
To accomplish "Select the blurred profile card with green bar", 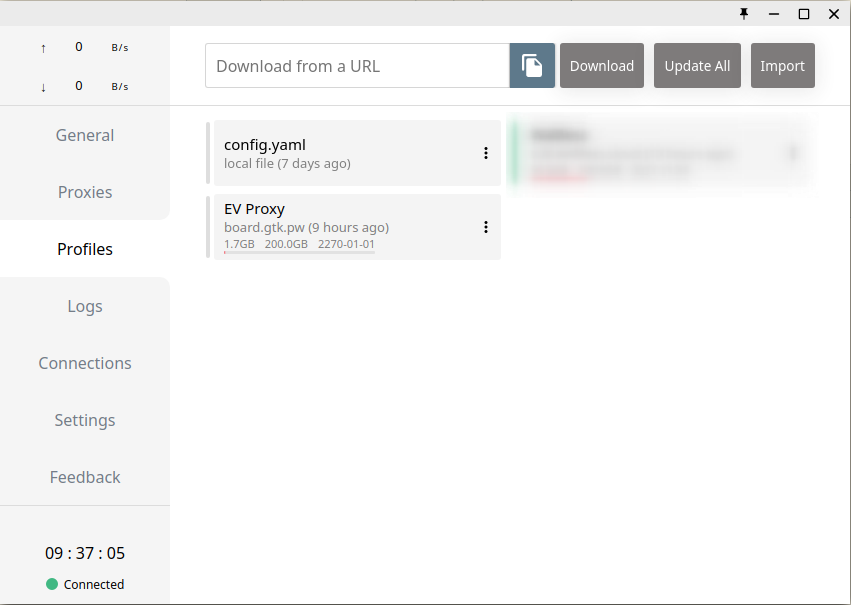I will pyautogui.click(x=660, y=153).
